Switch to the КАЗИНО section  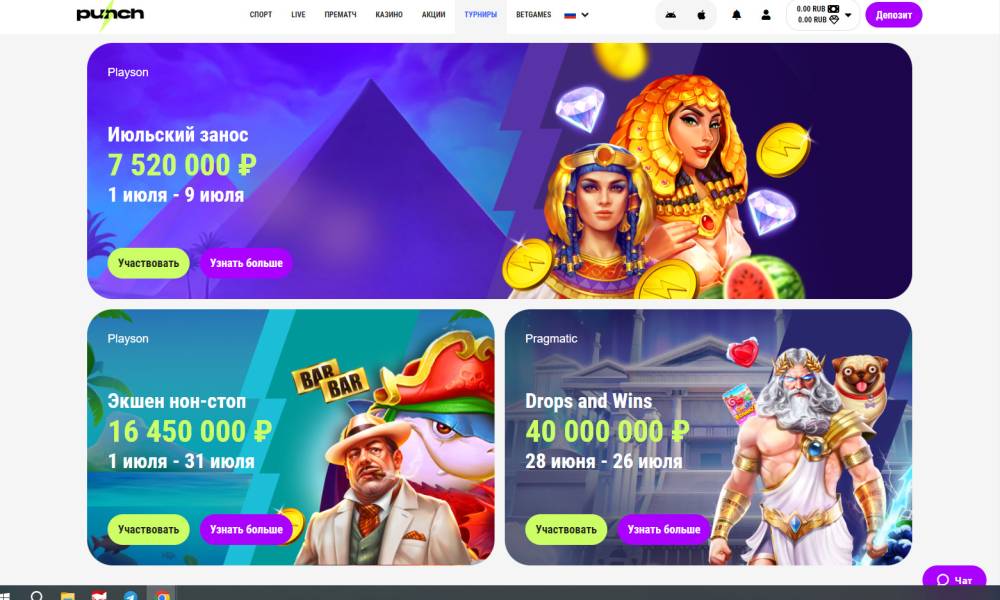pos(389,15)
